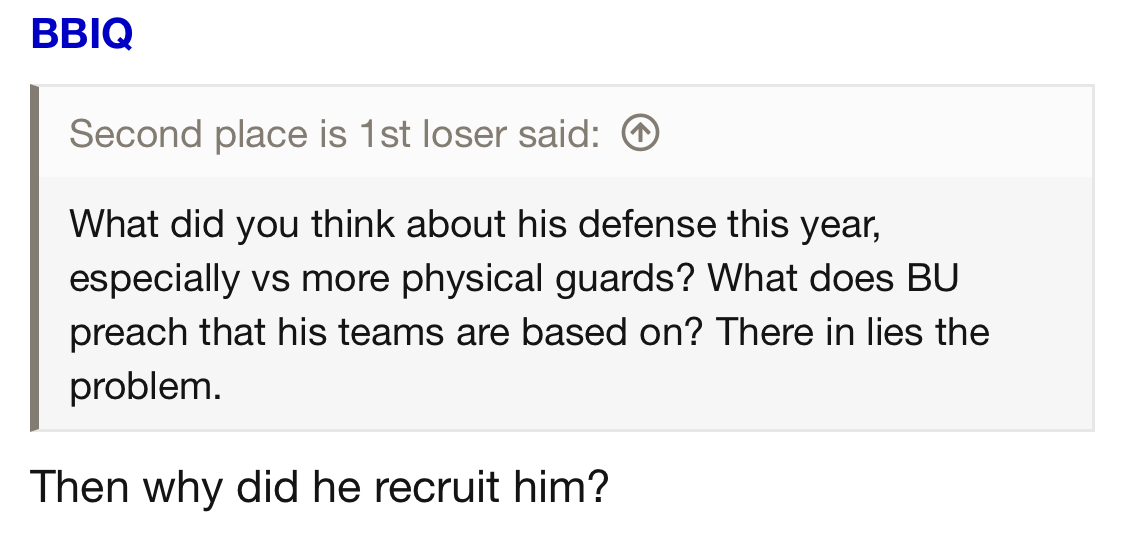The image size is (1125, 537).
Task: Click empty quote area right of 'problem.'
Action: coord(646,388)
